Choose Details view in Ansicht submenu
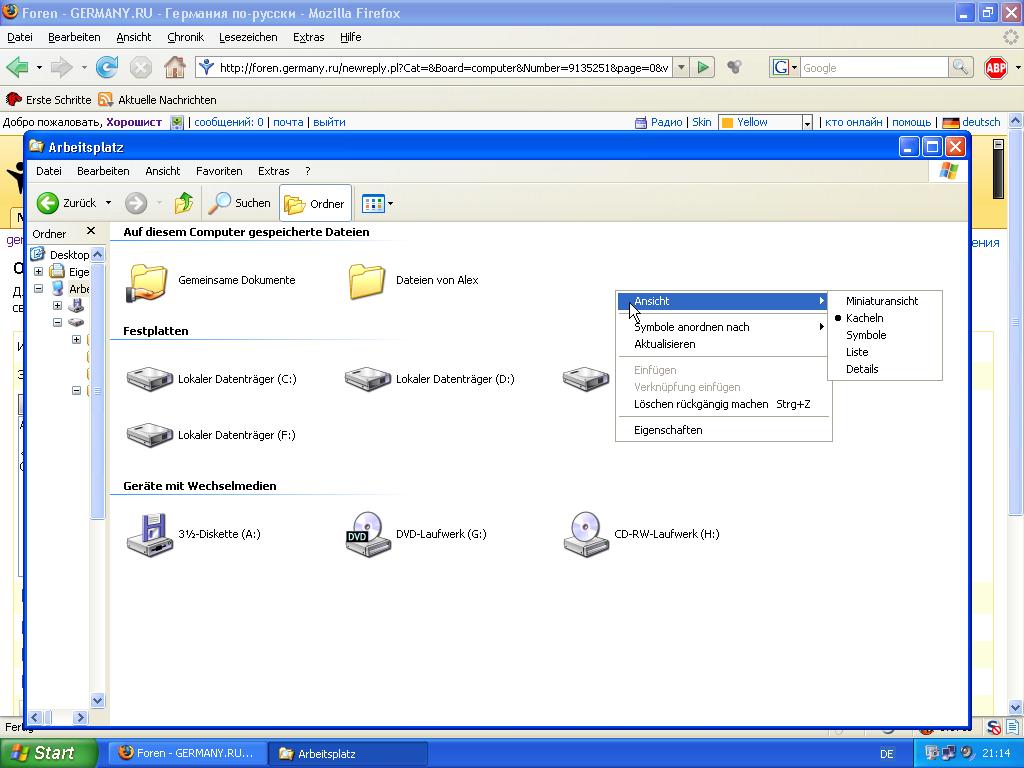The width and height of the screenshot is (1024, 768). [862, 369]
